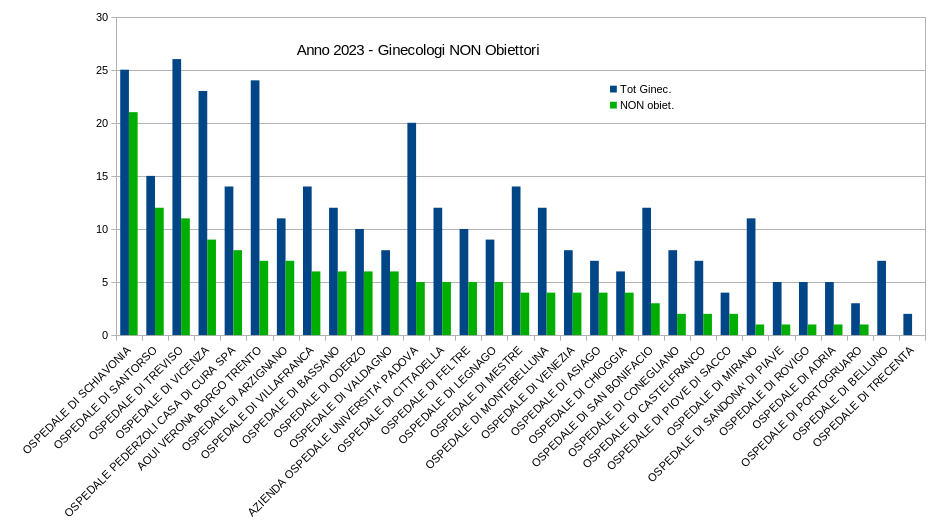The image size is (942, 531).
Task: Click the blue bar for Ospedale di San Bonifacio
Action: point(646,272)
